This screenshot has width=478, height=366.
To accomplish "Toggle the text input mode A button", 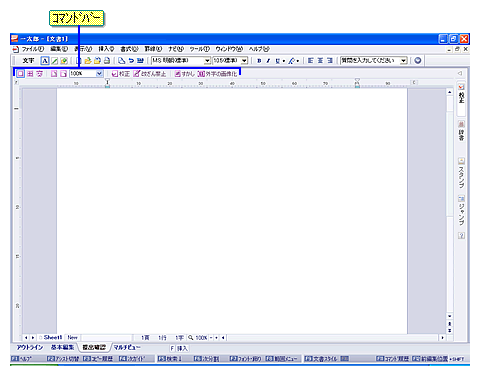I will coord(45,61).
